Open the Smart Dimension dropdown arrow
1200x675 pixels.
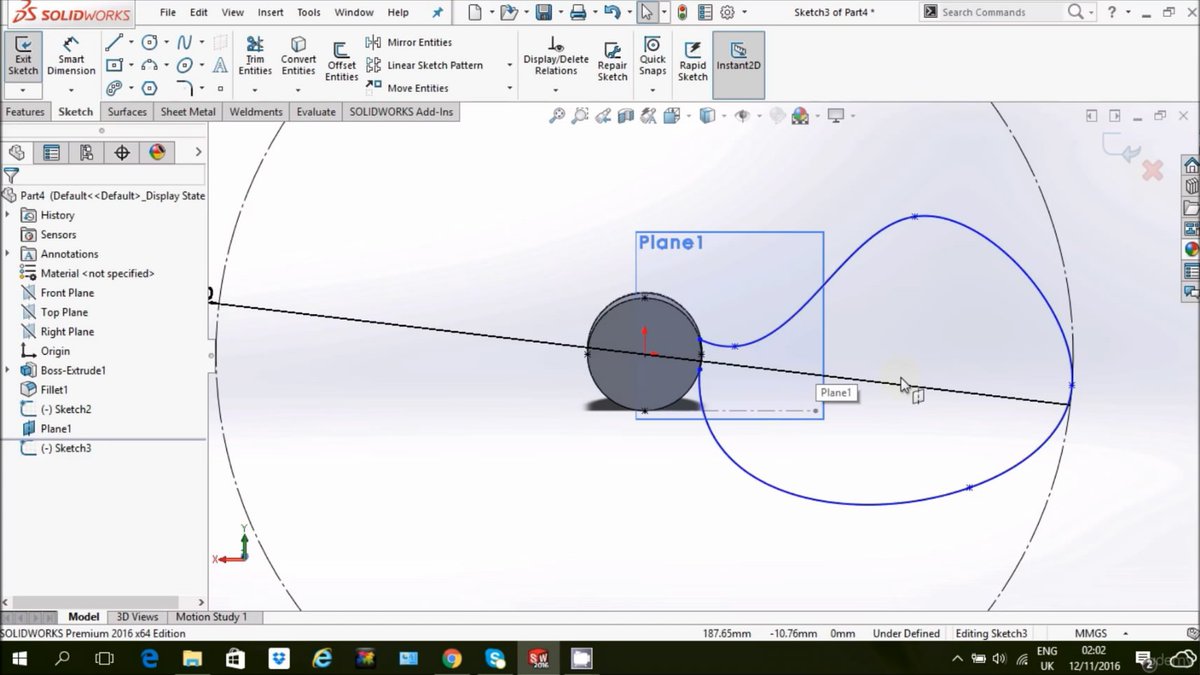[x=71, y=89]
